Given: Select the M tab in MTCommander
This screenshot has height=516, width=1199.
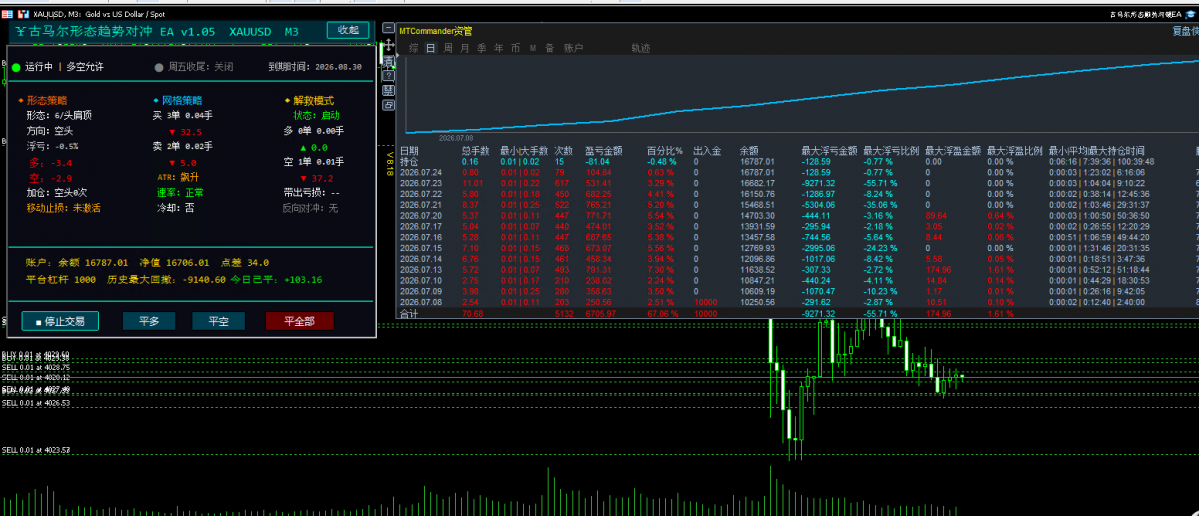Looking at the screenshot, I should [x=533, y=48].
